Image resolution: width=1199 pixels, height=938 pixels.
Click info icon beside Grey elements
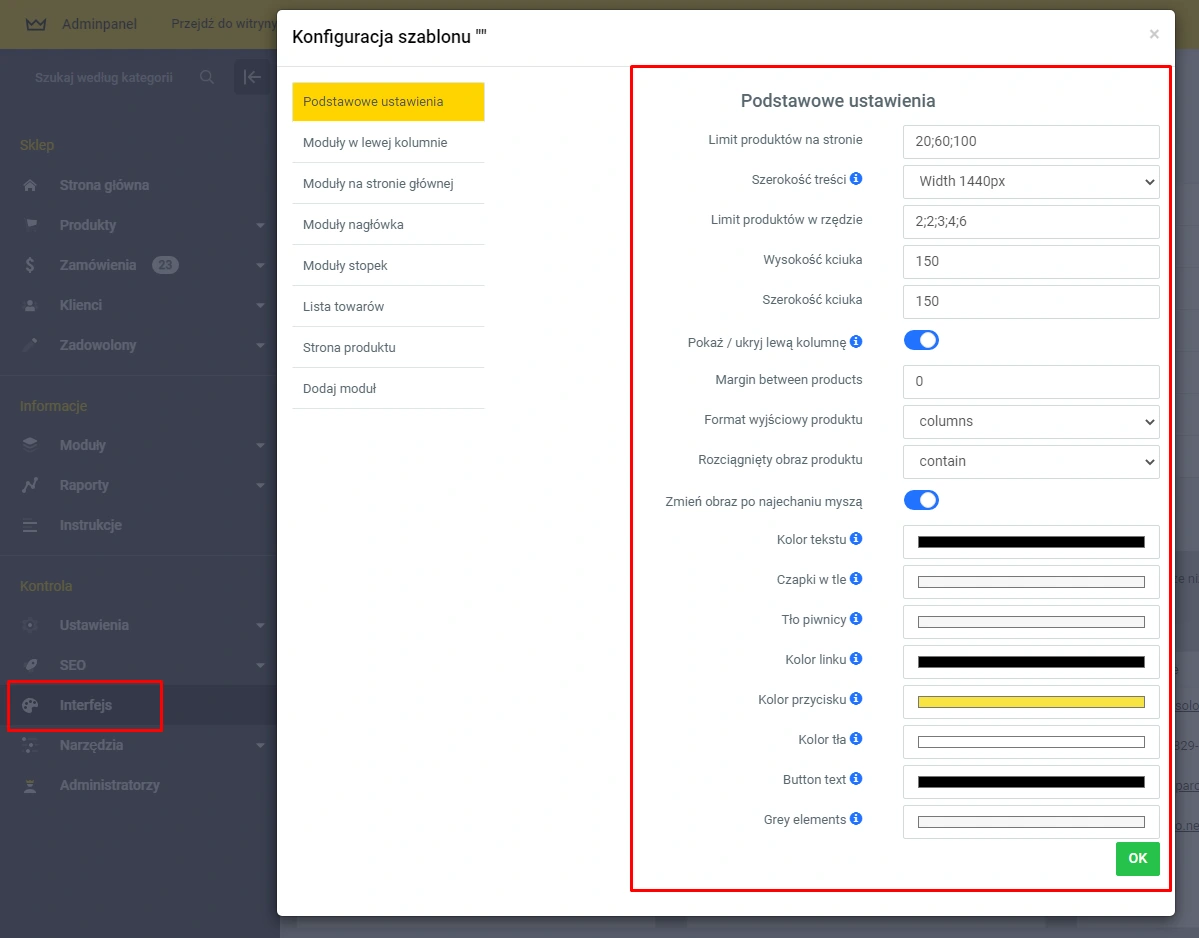(856, 819)
